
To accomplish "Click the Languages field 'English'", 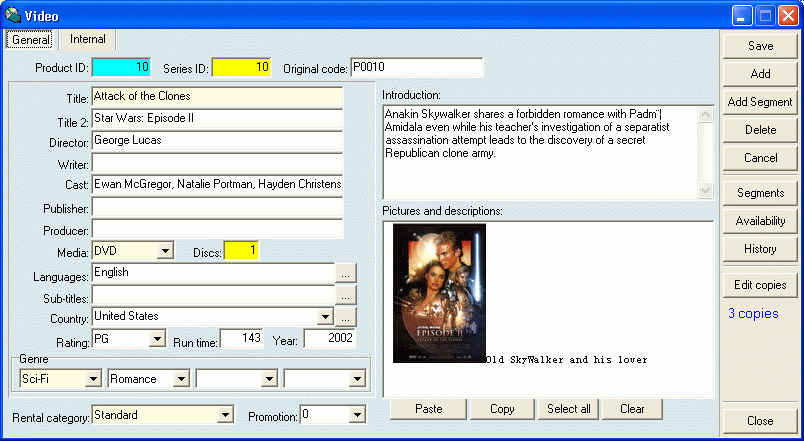I will [x=213, y=273].
